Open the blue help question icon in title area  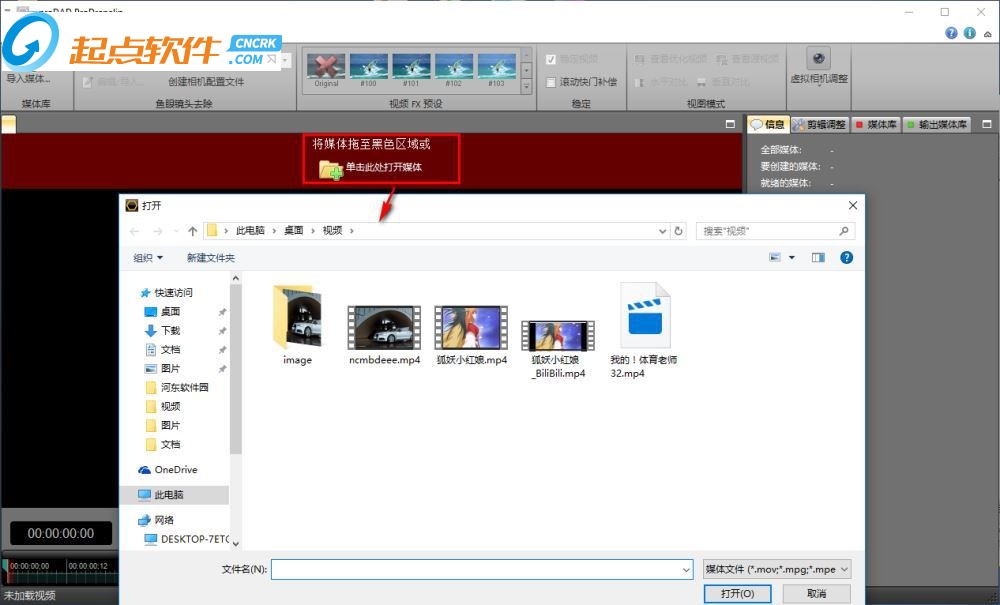click(x=951, y=33)
